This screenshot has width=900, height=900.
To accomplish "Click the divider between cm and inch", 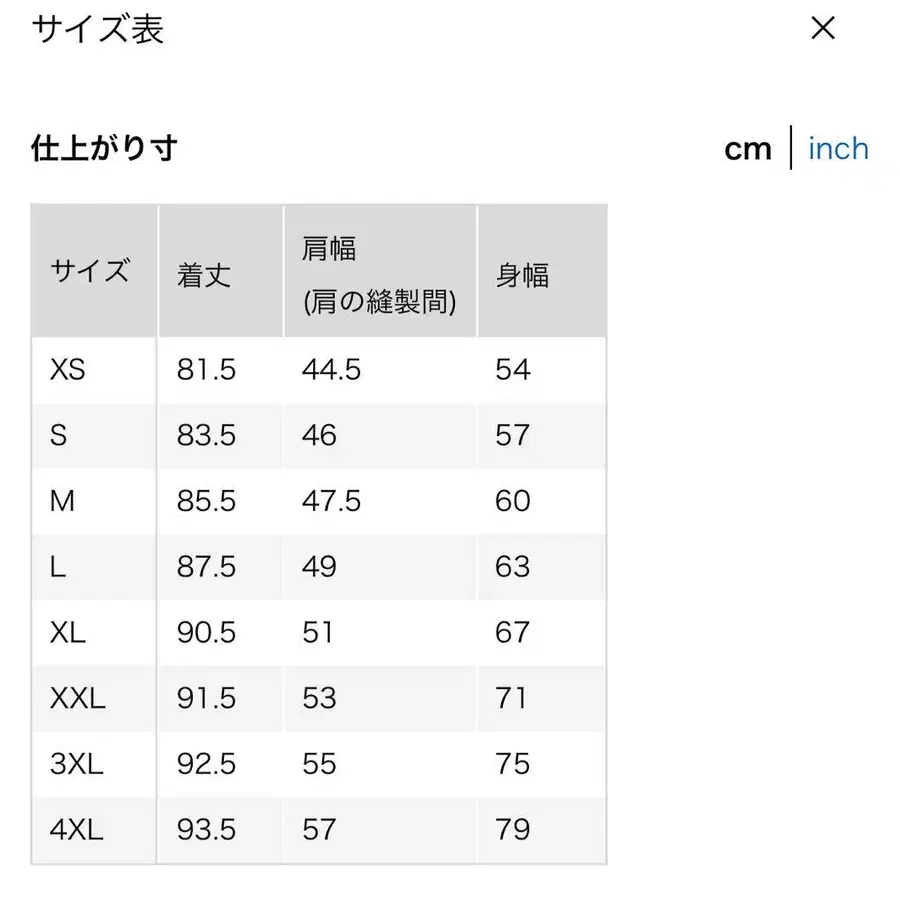I will coord(793,148).
